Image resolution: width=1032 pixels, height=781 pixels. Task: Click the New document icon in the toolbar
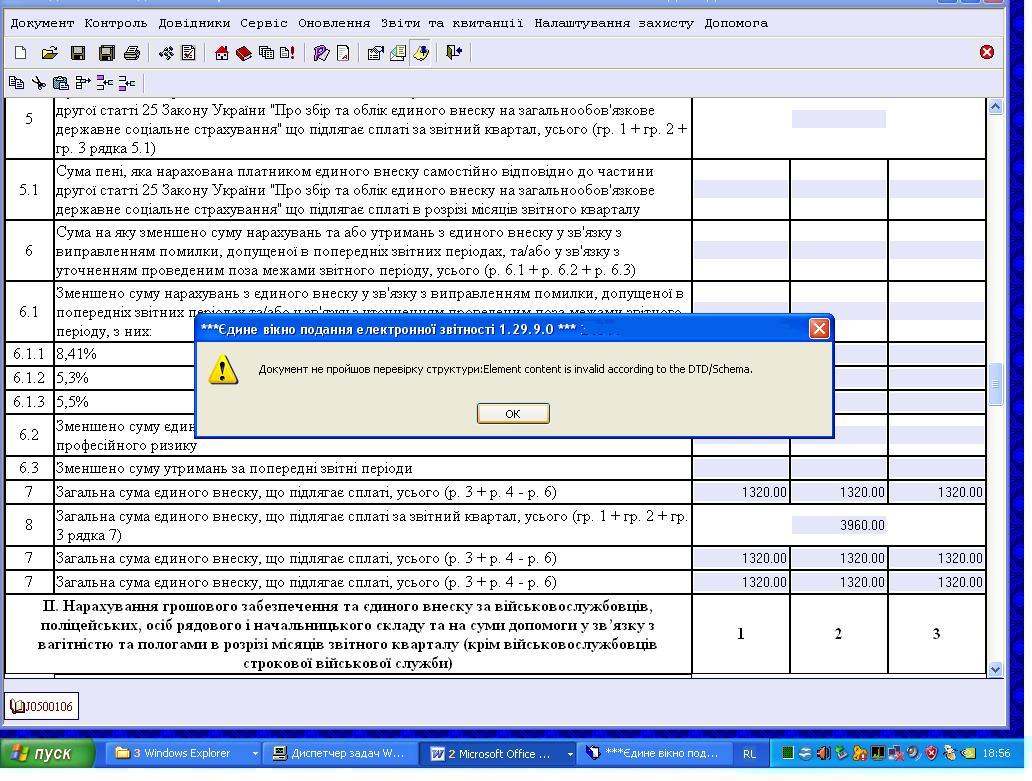[20, 53]
